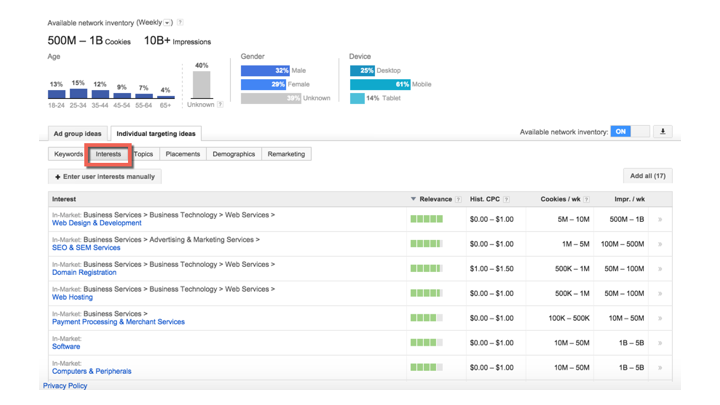This screenshot has height=405, width=720.
Task: Add Web Hosting row via arrow icon
Action: pos(660,294)
